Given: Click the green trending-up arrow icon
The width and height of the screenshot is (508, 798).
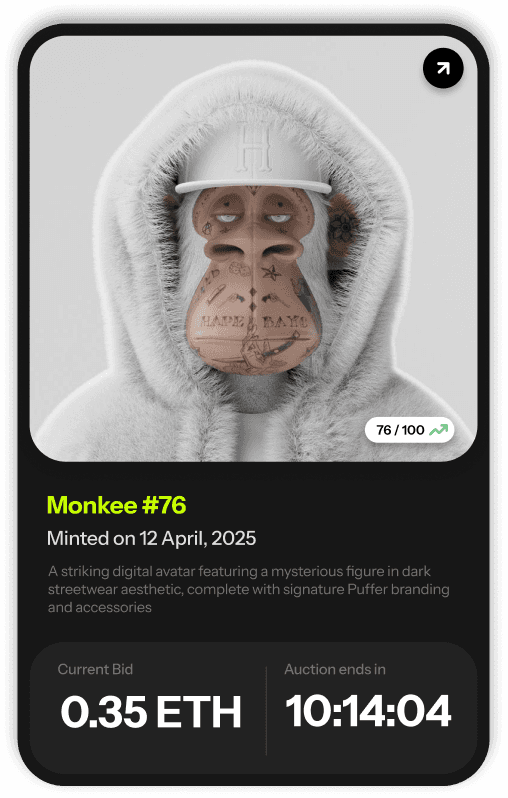Looking at the screenshot, I should tap(438, 430).
